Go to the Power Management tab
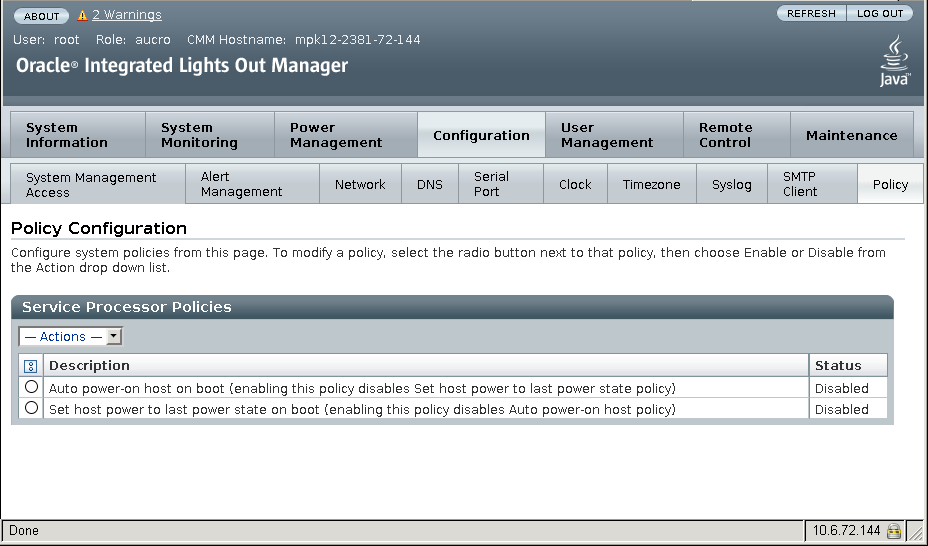 (x=346, y=135)
